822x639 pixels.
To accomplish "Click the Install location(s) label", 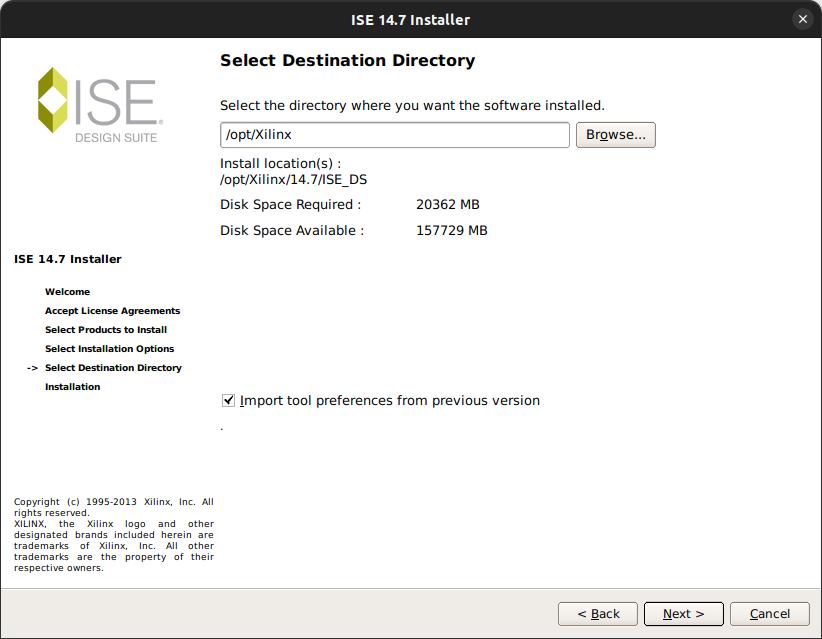I will 280,164.
